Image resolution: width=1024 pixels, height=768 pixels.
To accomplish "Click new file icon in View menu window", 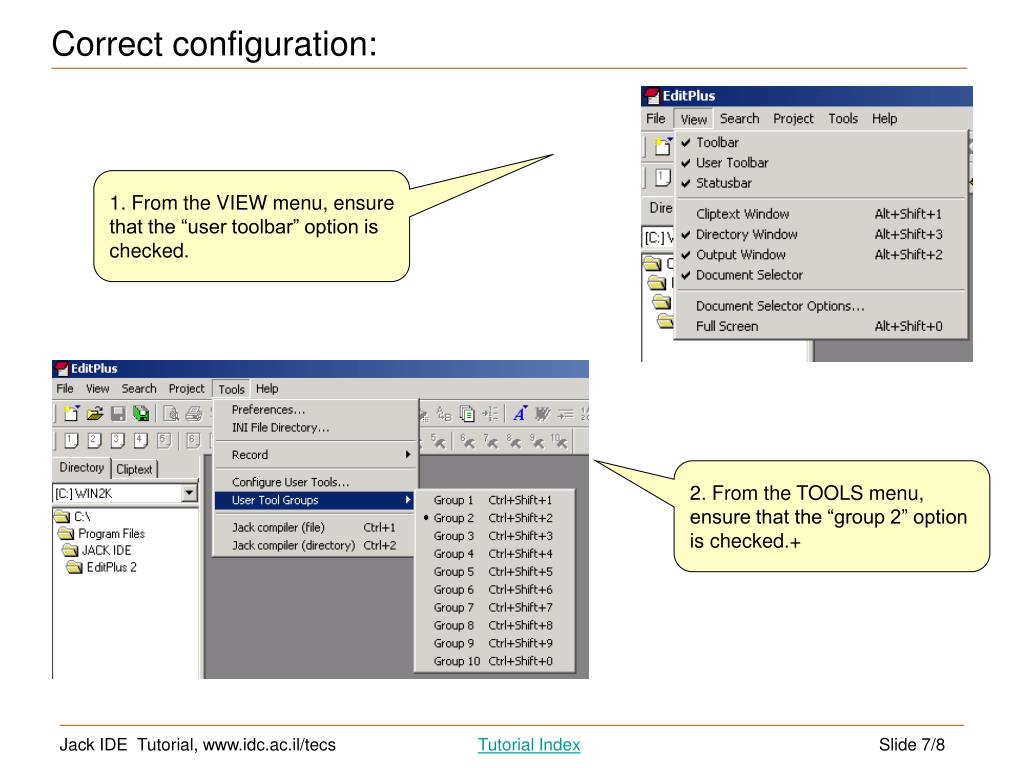I will click(664, 146).
